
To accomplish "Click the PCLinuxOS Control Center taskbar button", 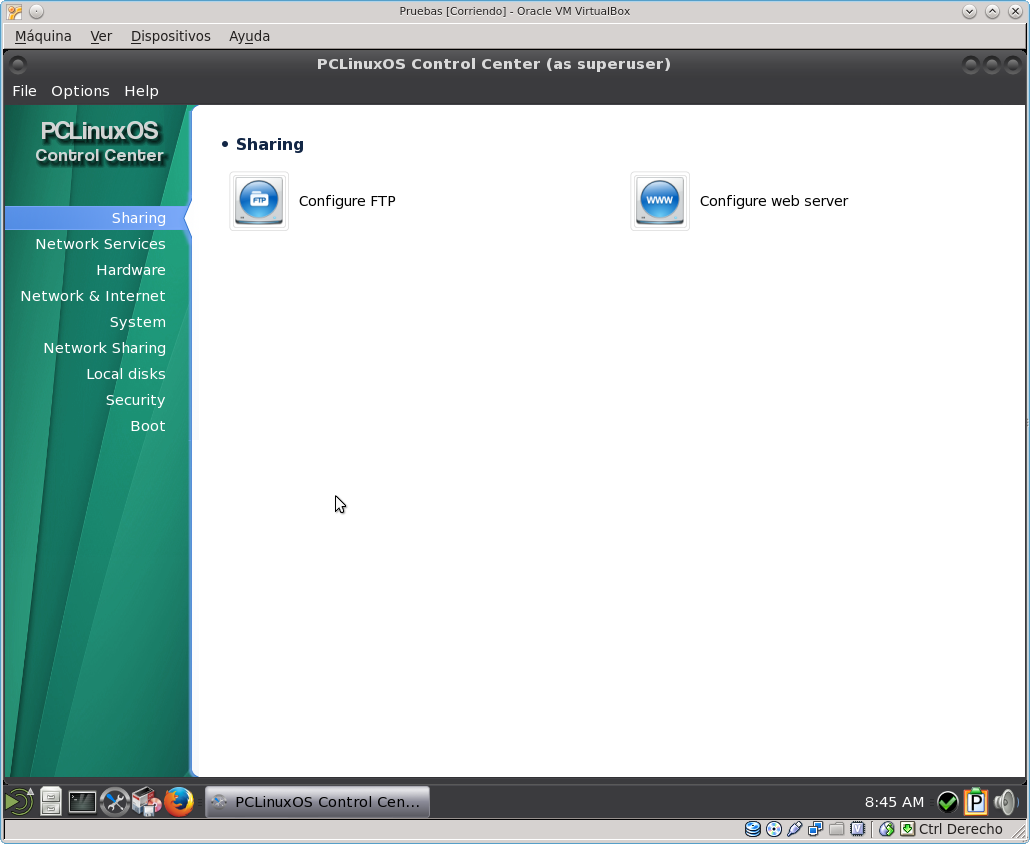I will point(317,801).
